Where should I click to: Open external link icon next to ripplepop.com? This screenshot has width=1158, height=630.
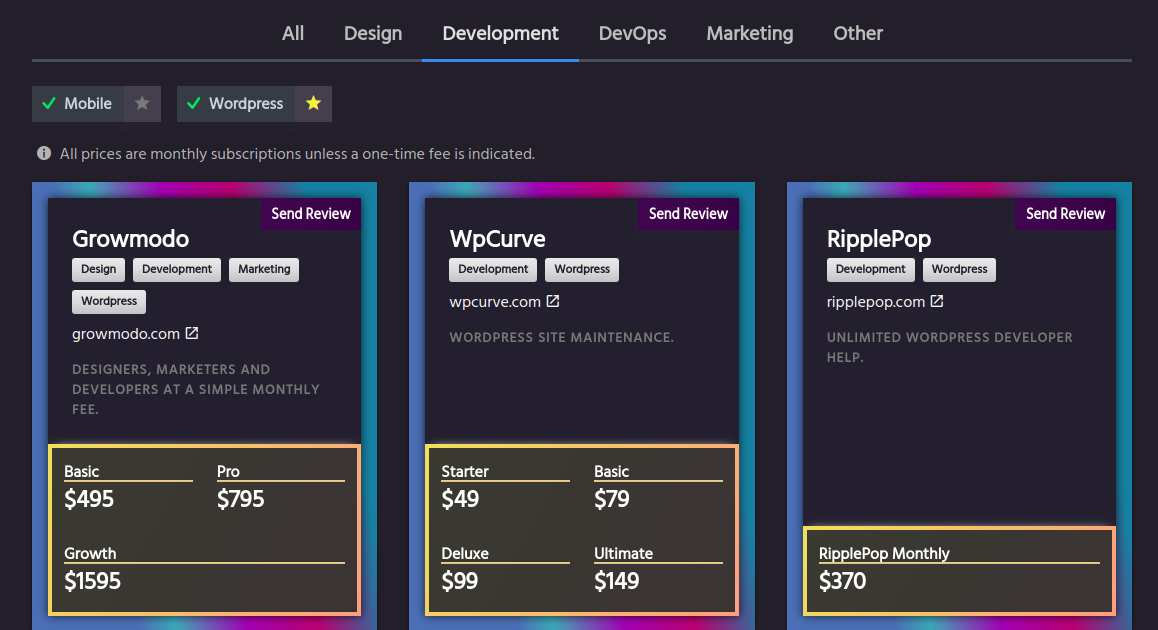[937, 301]
